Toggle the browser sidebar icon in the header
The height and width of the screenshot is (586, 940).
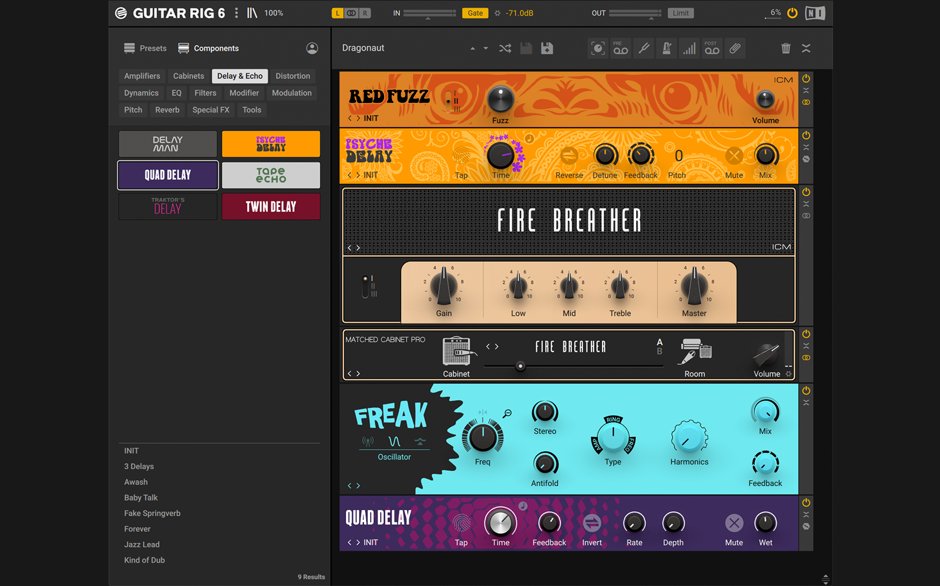click(x=252, y=13)
